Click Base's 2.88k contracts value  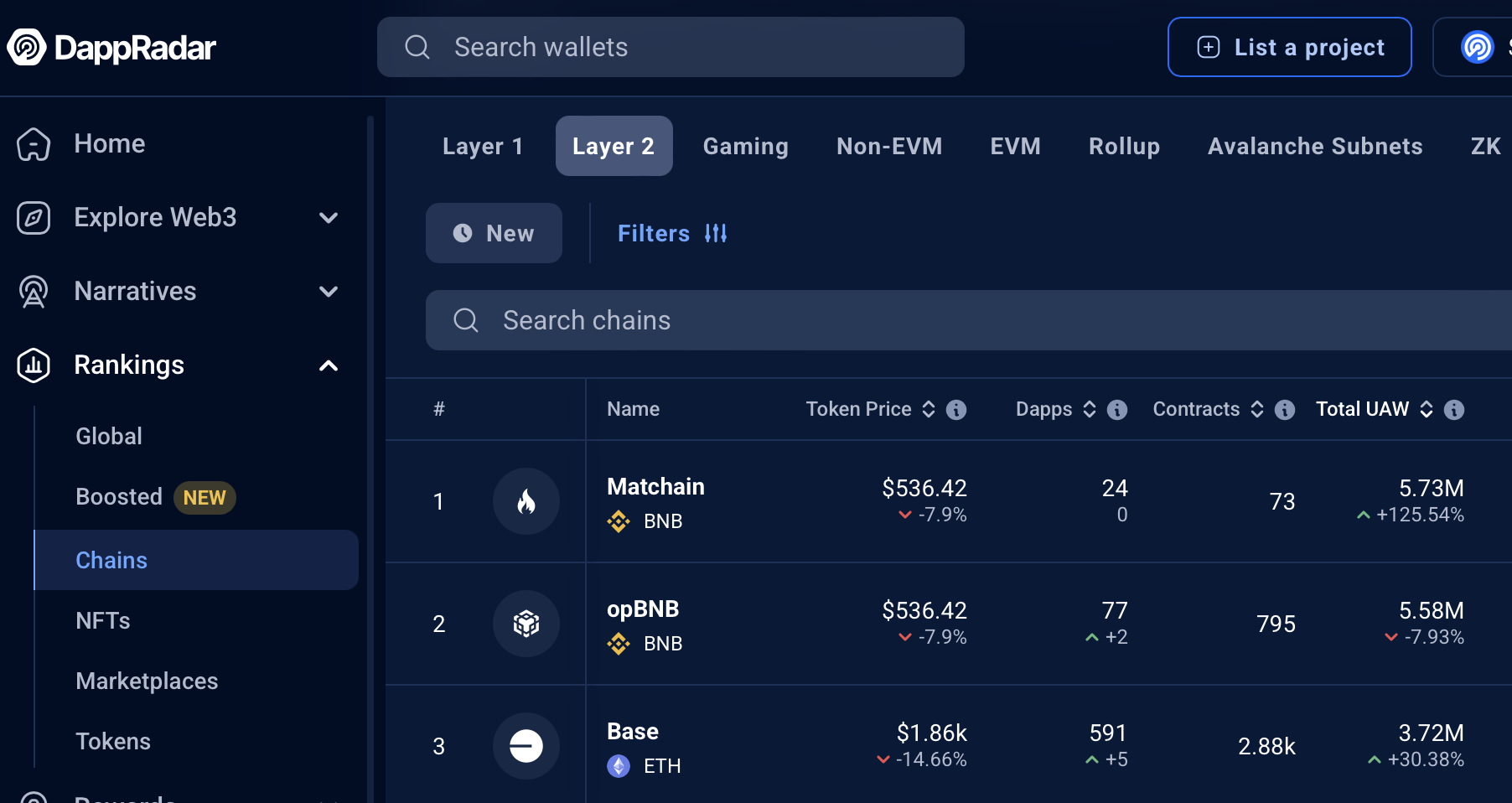(x=1266, y=746)
